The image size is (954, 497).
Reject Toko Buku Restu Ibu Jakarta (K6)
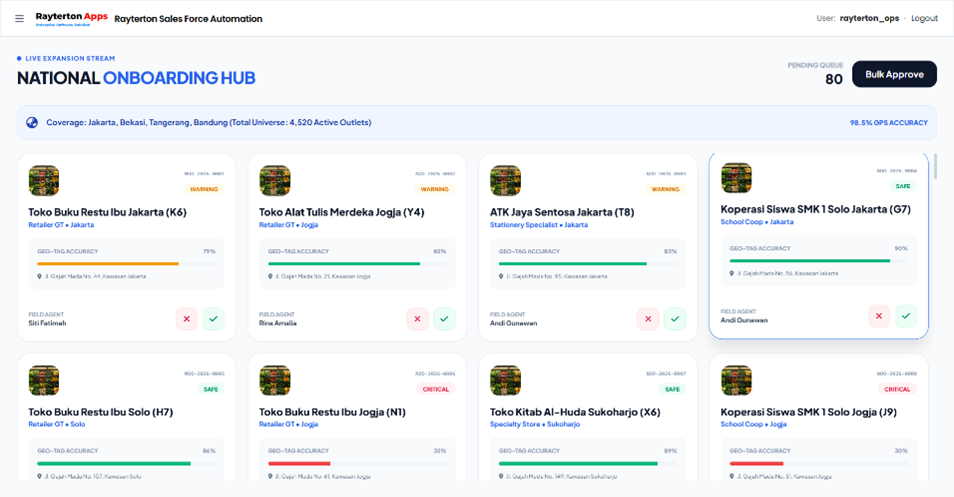click(187, 319)
